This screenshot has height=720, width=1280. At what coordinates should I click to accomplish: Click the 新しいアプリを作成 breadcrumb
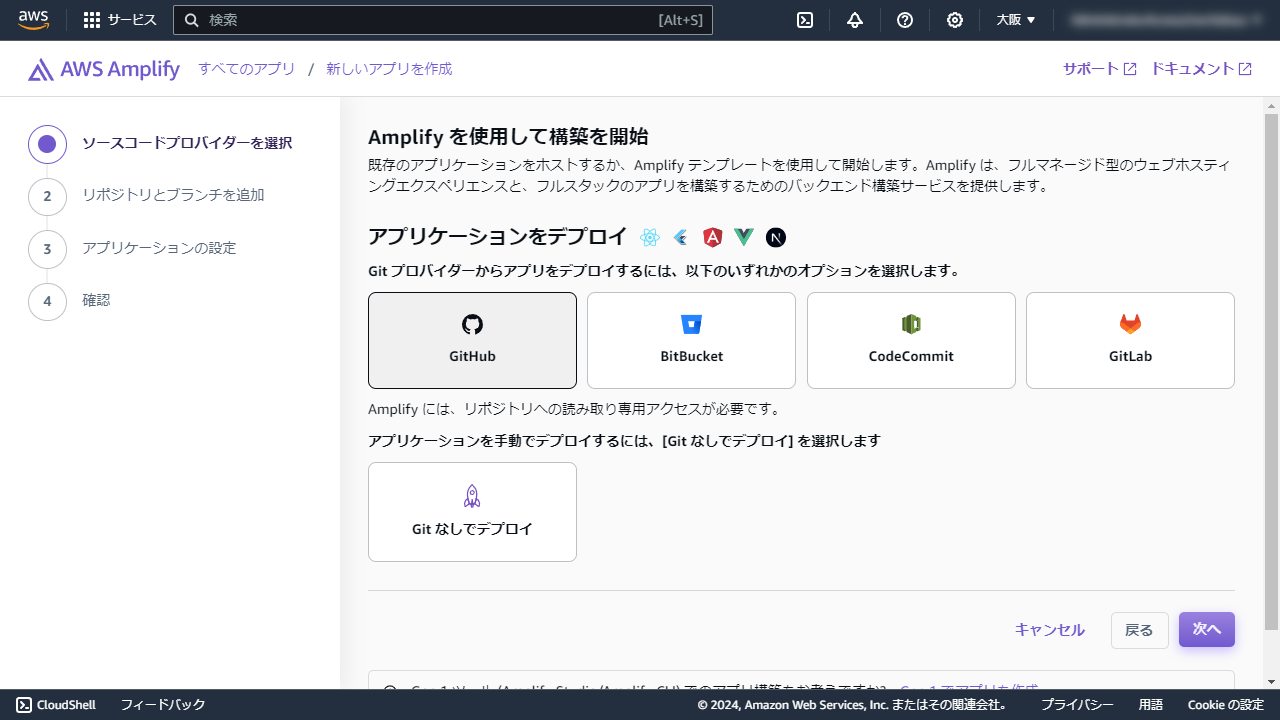point(389,69)
